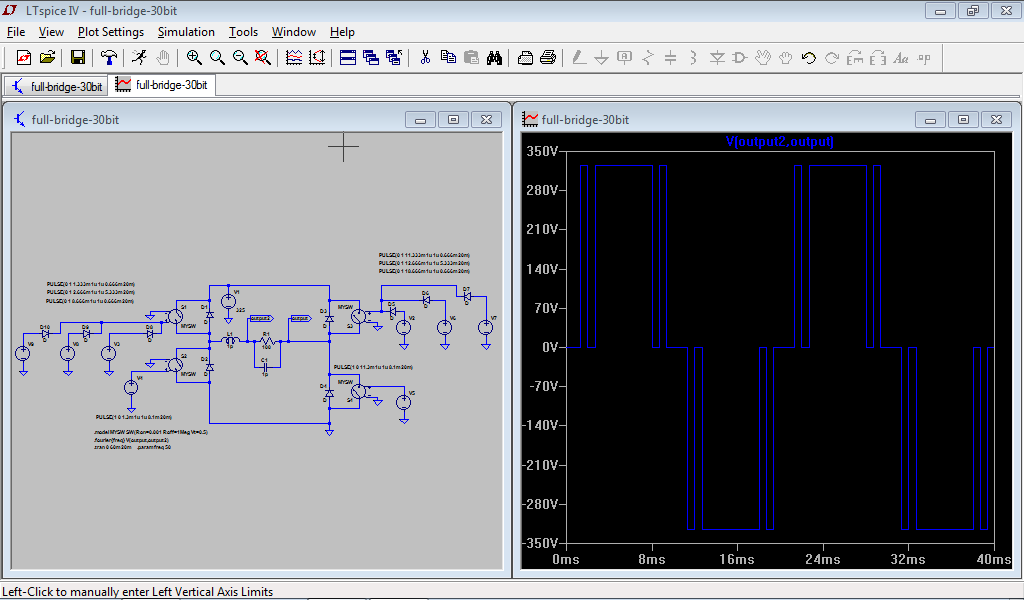
Task: Minimize the waveform child window
Action: coord(930,119)
